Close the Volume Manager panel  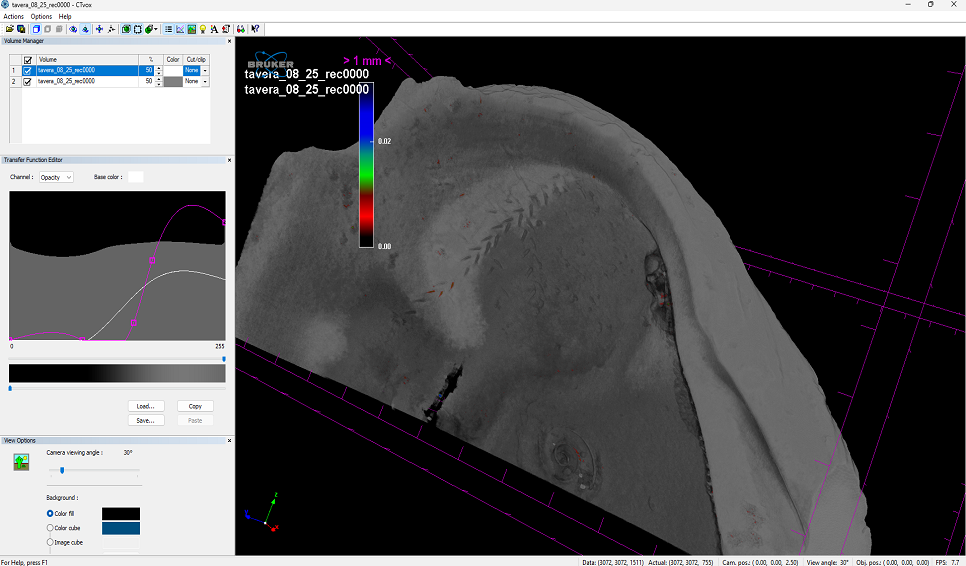coord(229,41)
